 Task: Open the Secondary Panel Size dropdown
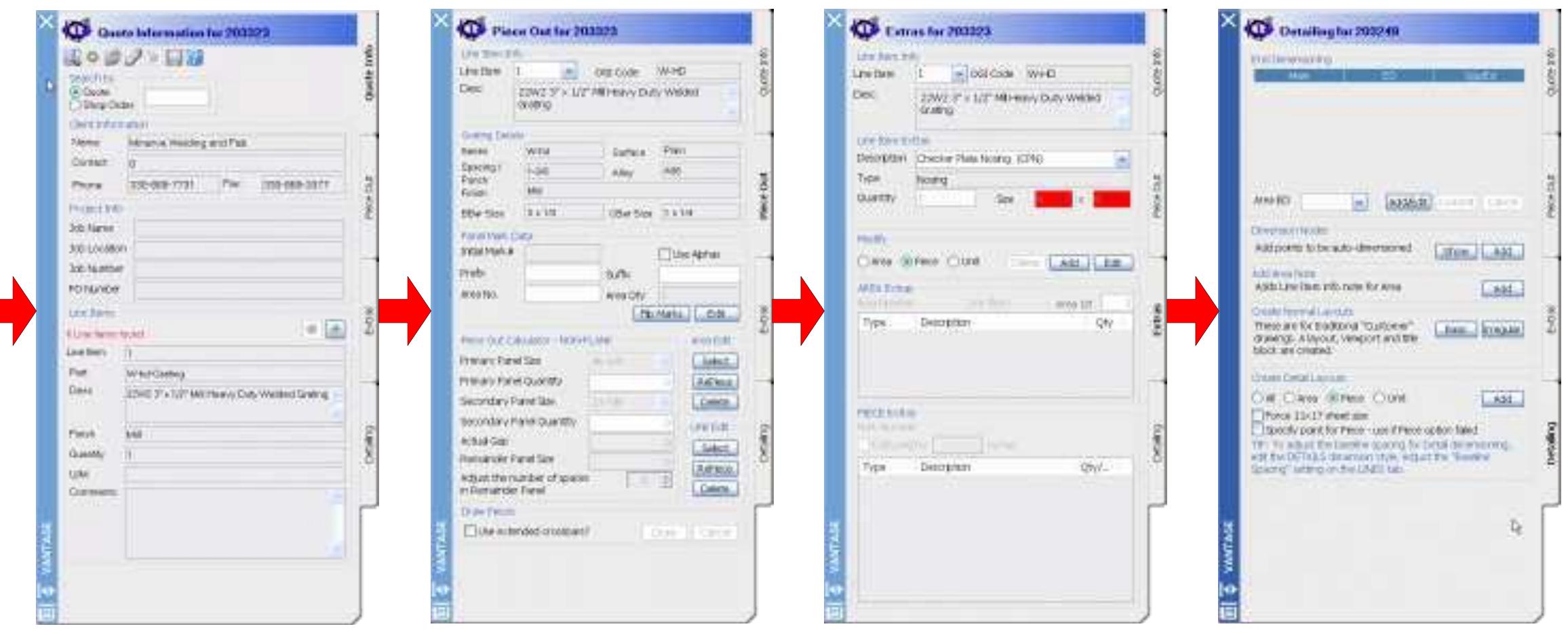665,402
